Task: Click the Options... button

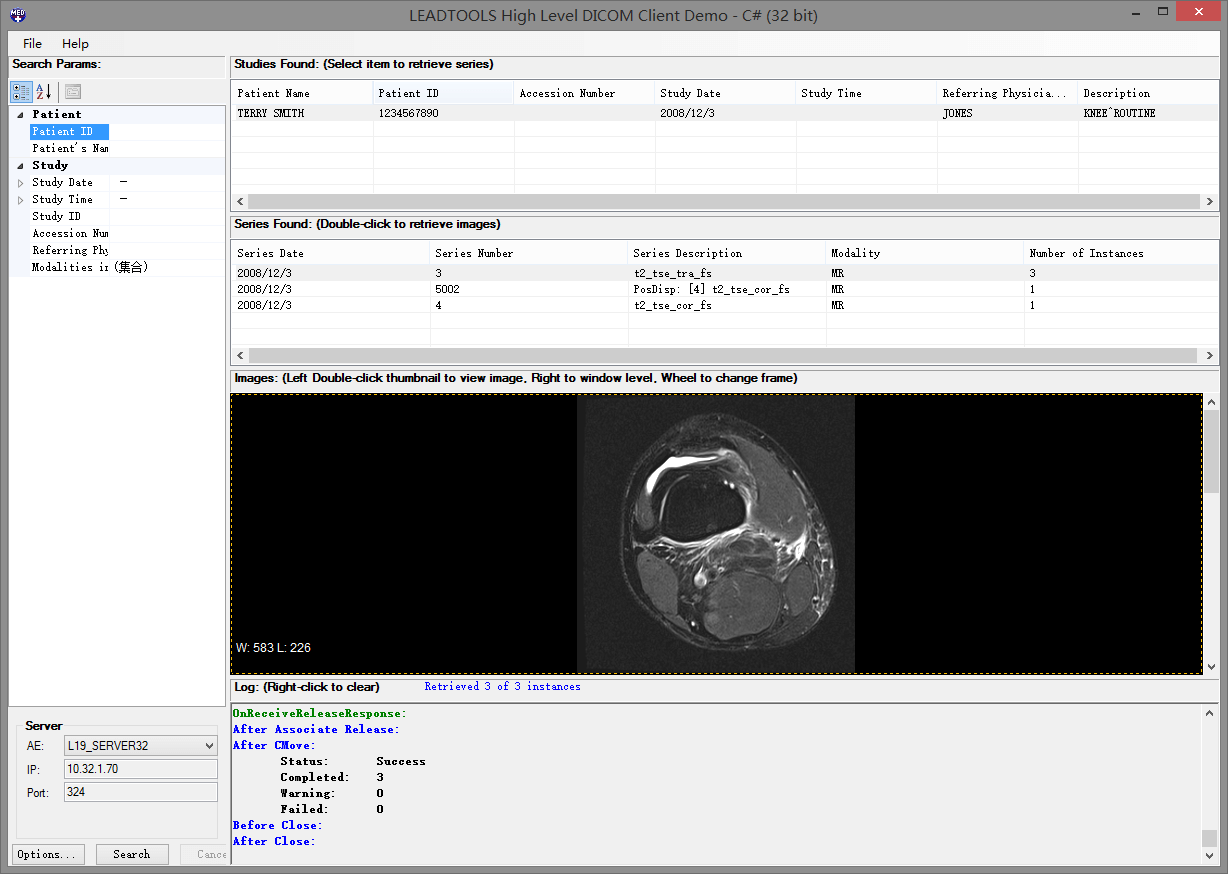Action: pyautogui.click(x=47, y=854)
